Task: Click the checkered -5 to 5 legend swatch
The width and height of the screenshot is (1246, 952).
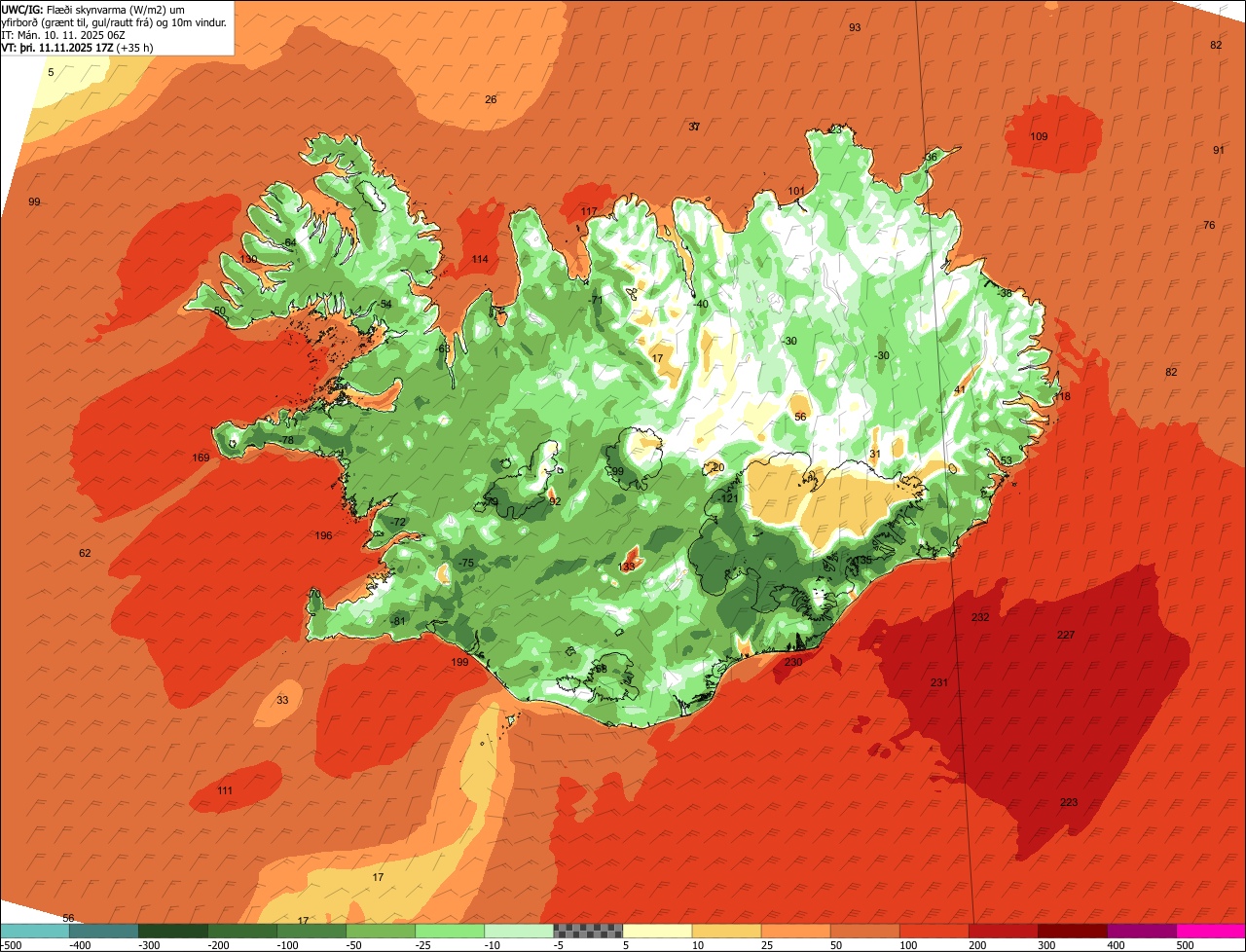Action: click(x=588, y=931)
